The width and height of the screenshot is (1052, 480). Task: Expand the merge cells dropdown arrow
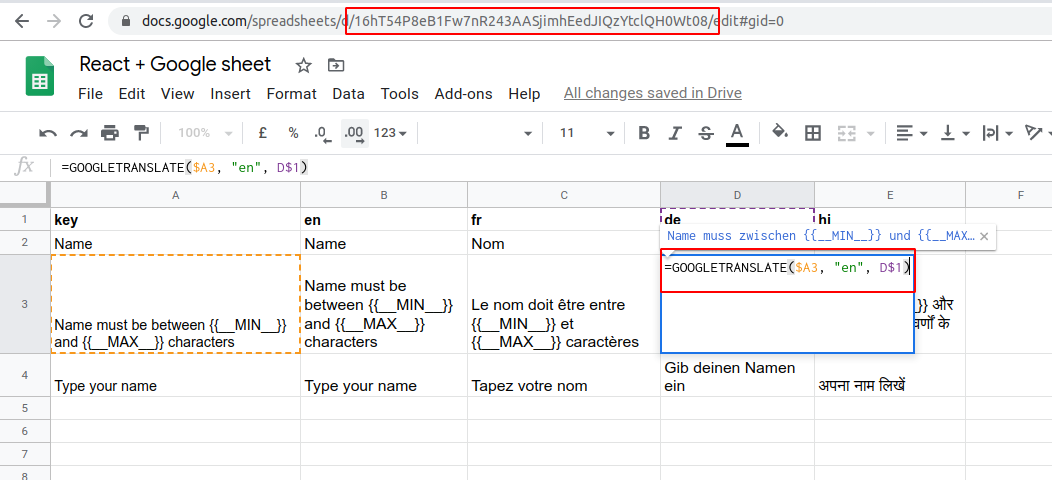point(871,134)
